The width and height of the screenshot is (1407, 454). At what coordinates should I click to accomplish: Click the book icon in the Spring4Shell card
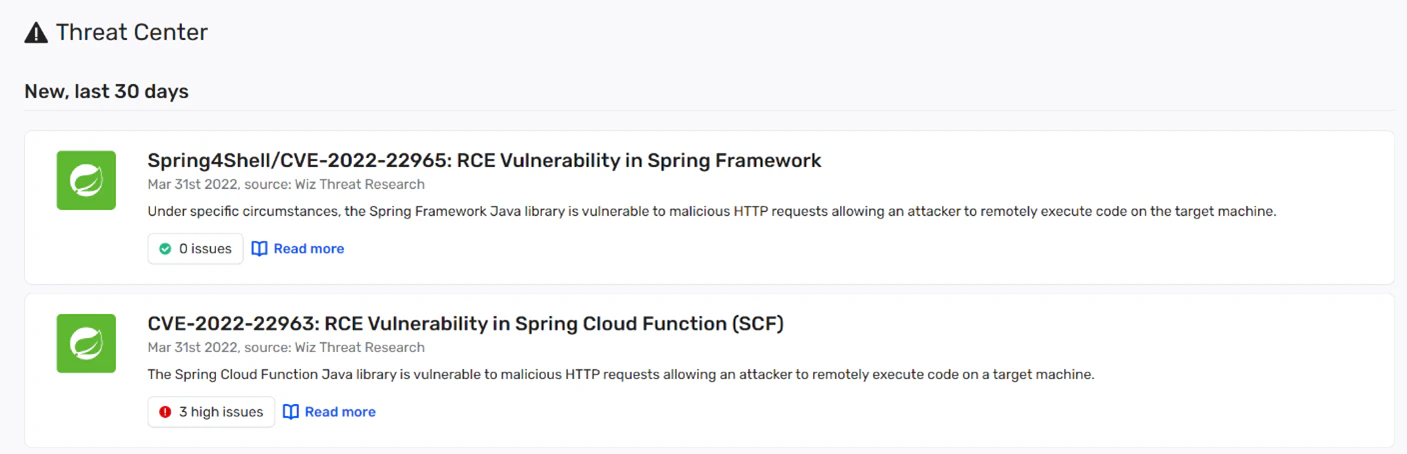pos(259,249)
